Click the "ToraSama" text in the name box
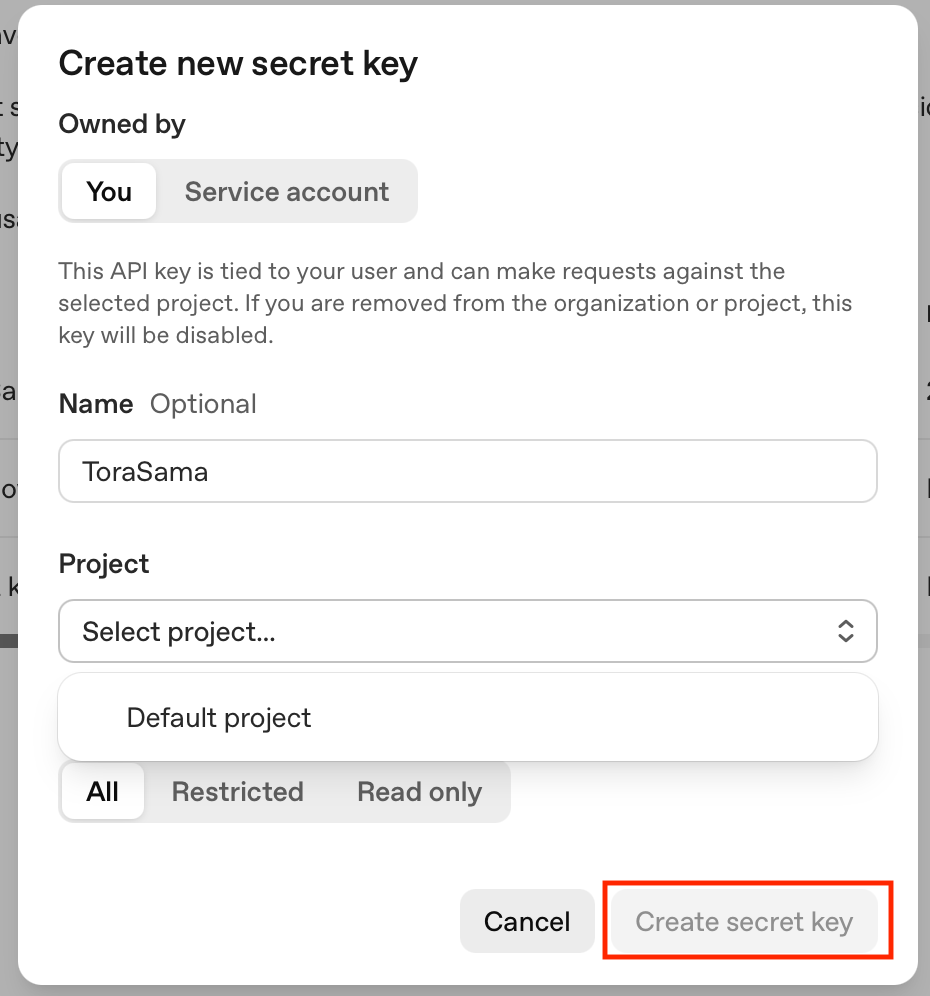930x996 pixels. [145, 471]
